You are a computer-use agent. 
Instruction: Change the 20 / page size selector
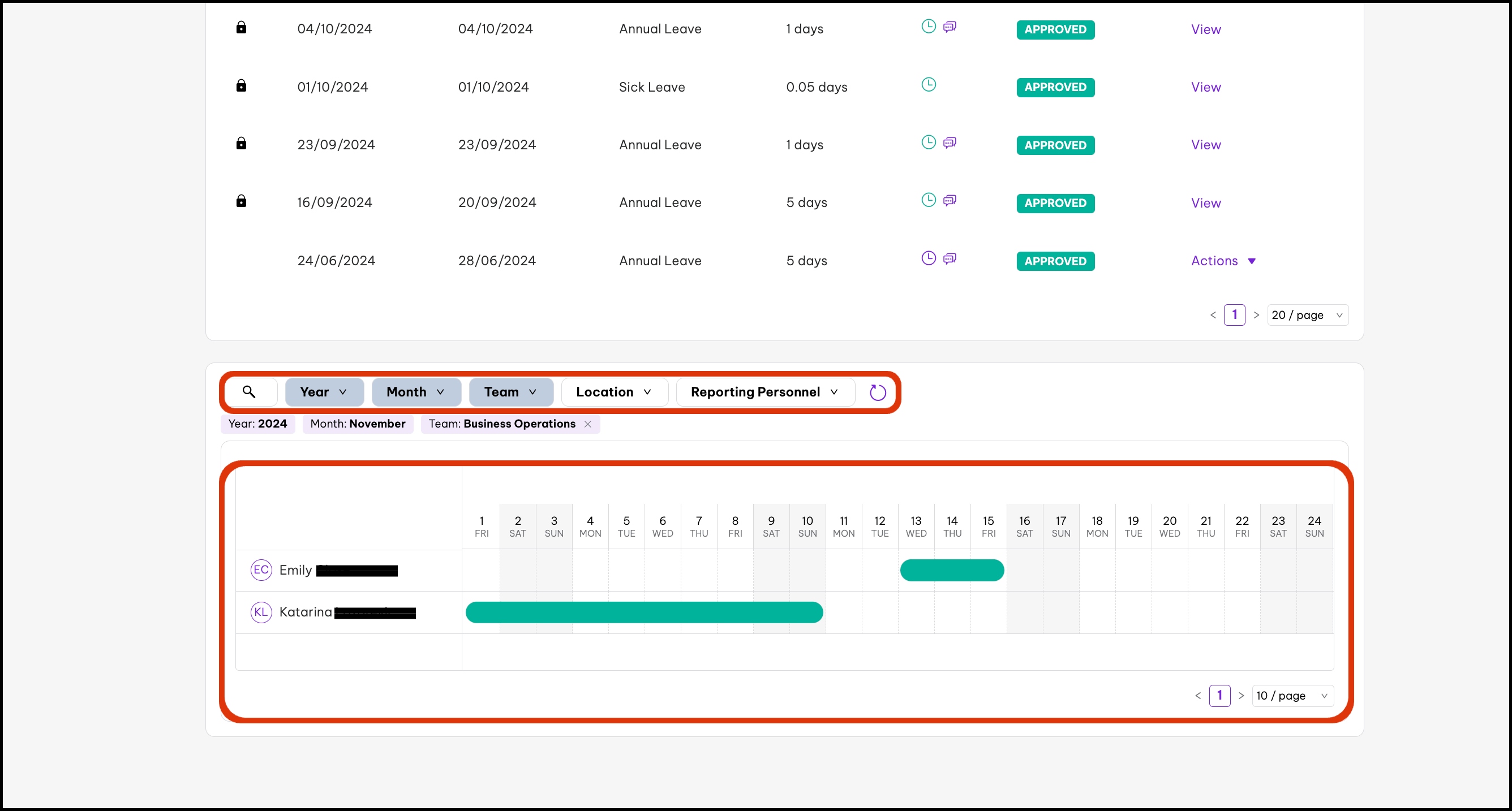pos(1307,315)
